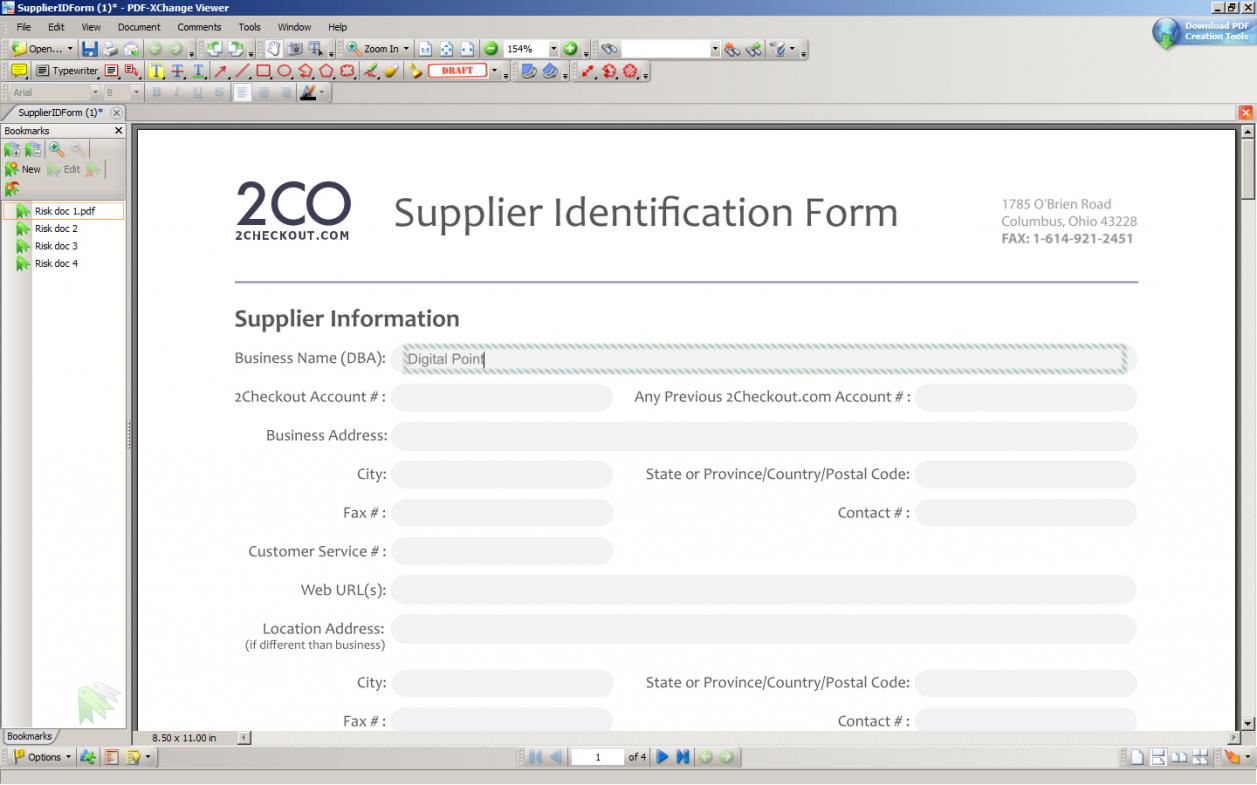
Task: Click the Web URL(s) field
Action: pyautogui.click(x=764, y=590)
